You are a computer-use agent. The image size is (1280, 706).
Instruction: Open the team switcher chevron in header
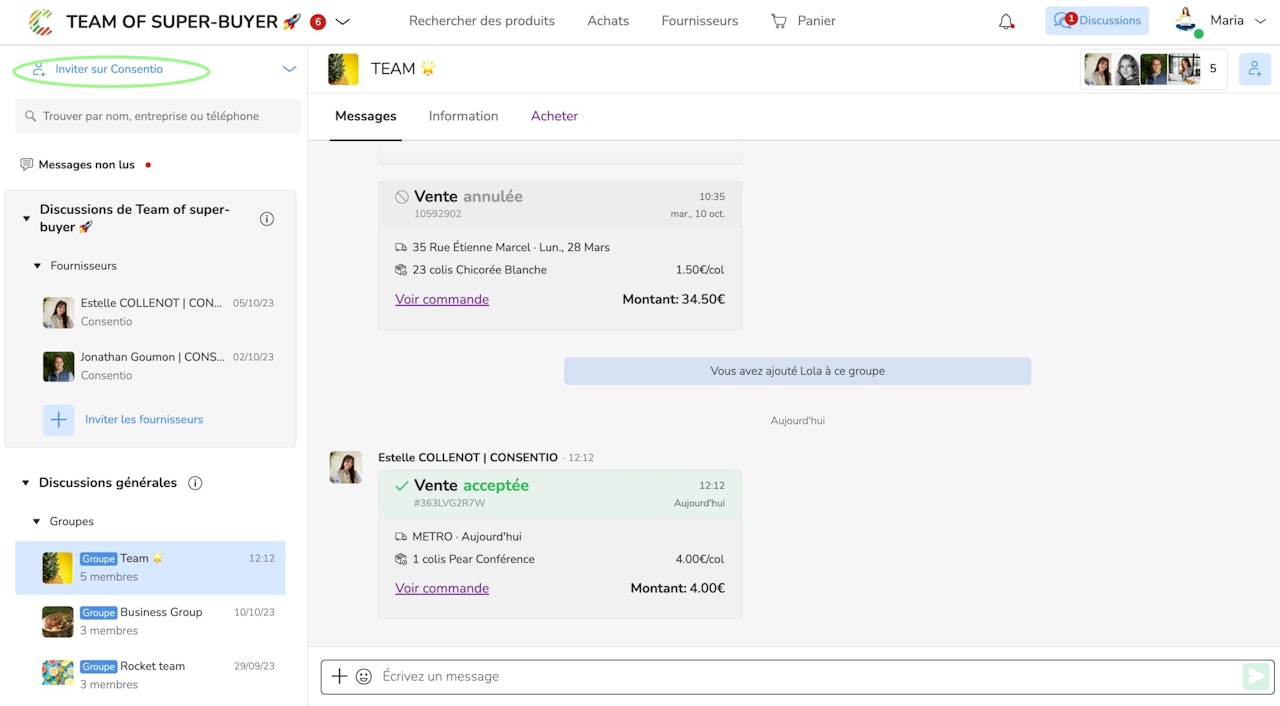pos(342,21)
